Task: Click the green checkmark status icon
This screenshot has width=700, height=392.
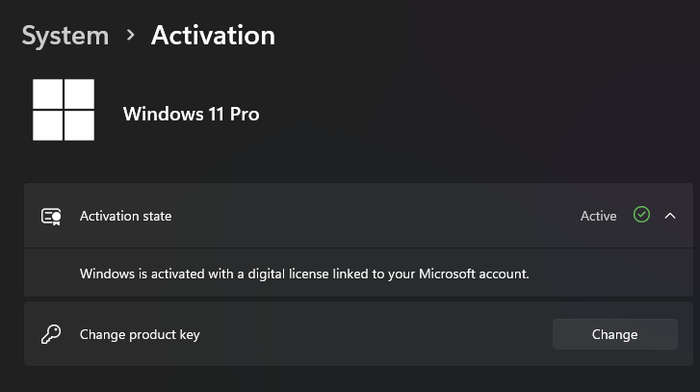Action: pos(642,215)
